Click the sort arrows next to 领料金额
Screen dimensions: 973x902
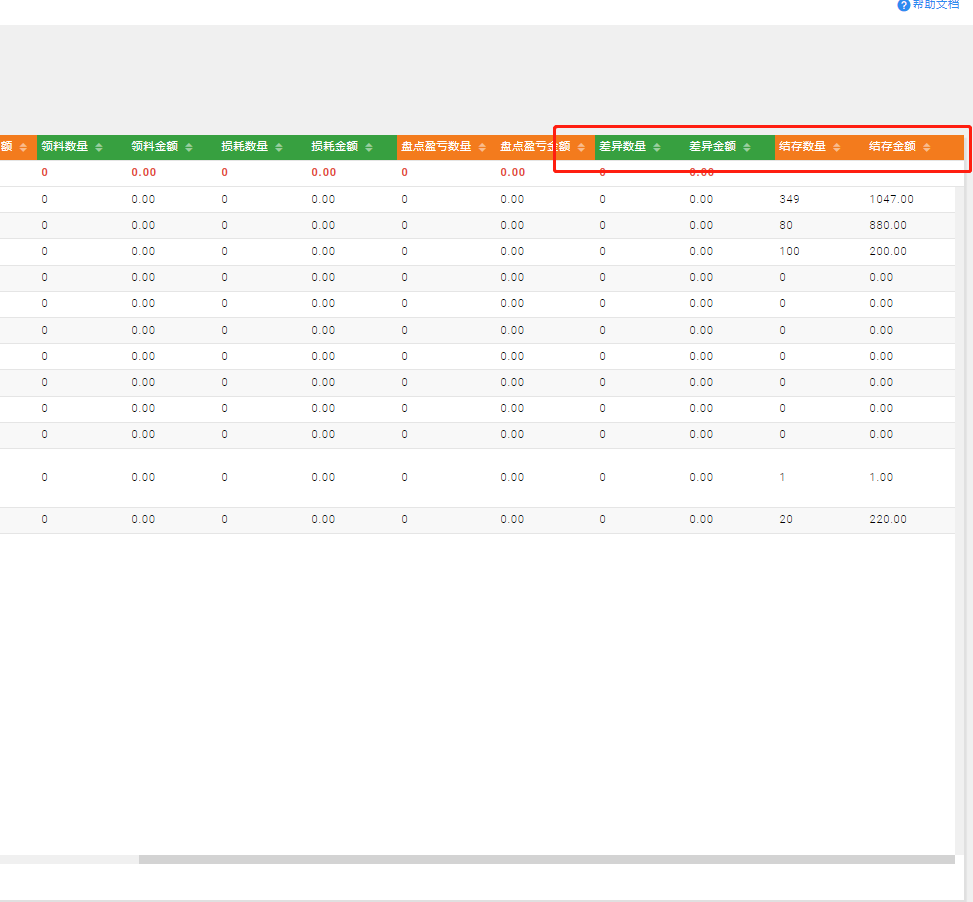pyautogui.click(x=189, y=147)
